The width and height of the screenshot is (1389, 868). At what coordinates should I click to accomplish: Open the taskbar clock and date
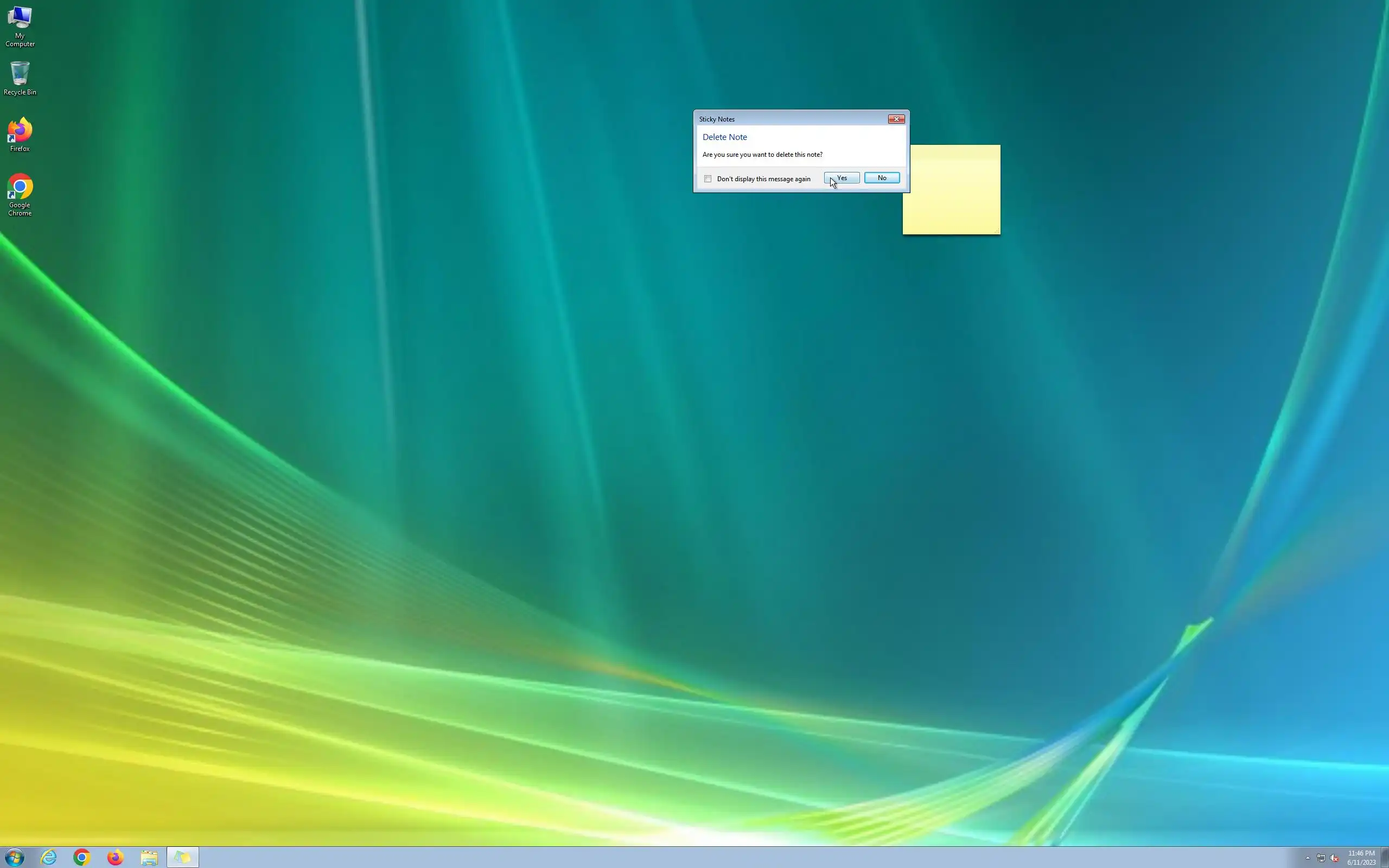(1361, 858)
